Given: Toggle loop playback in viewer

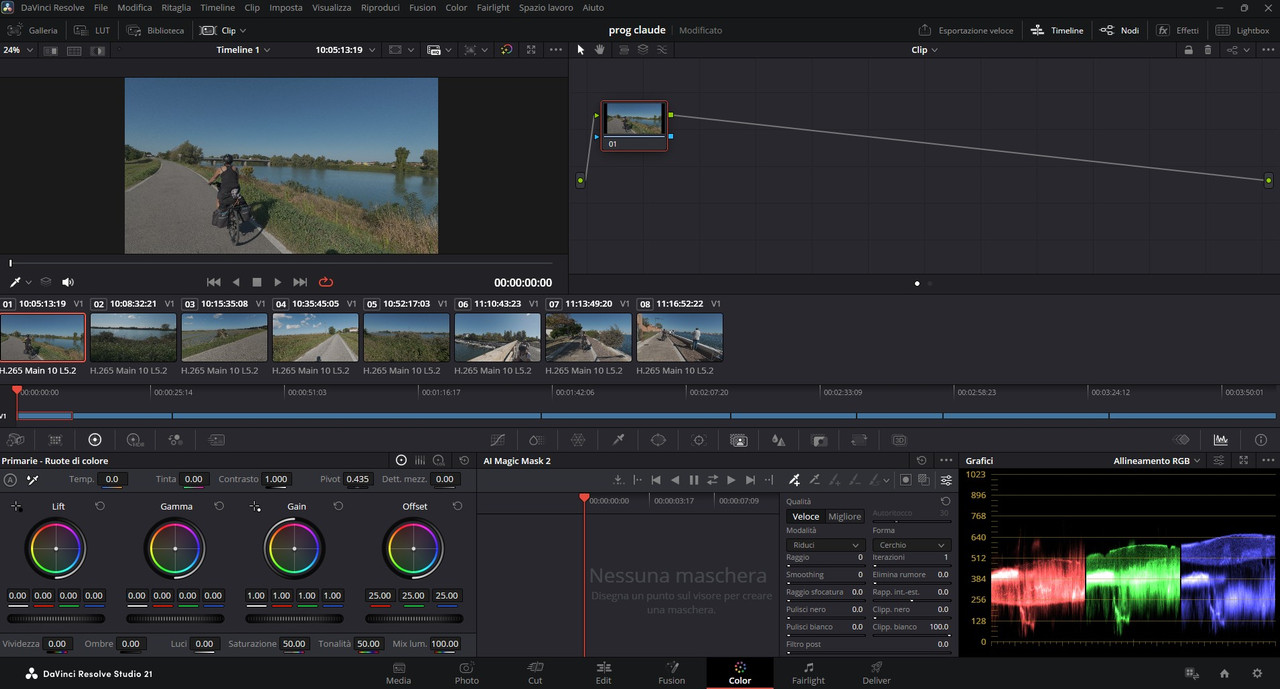Looking at the screenshot, I should pos(326,282).
